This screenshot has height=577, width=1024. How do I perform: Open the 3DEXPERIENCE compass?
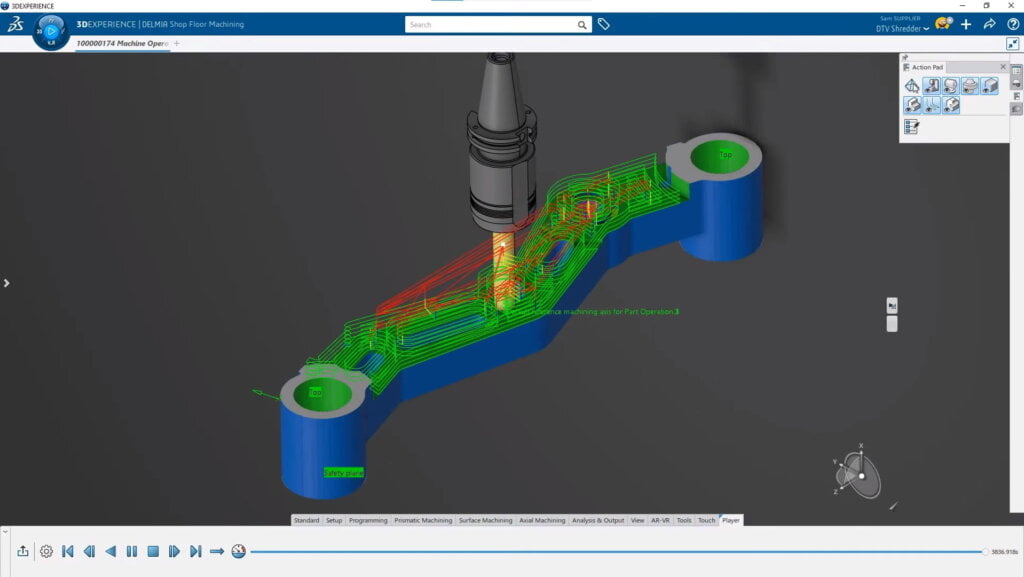tap(51, 30)
